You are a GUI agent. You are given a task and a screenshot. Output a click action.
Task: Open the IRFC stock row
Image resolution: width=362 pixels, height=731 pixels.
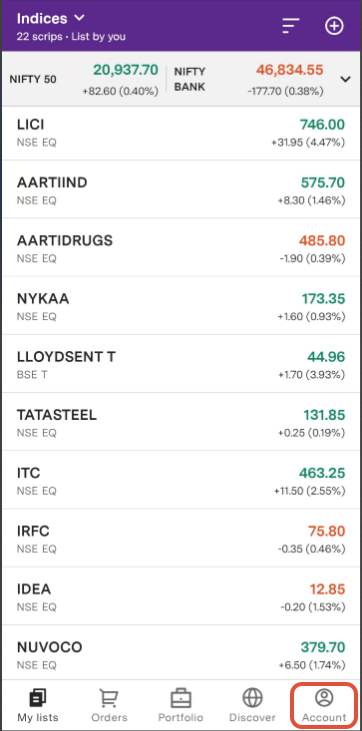click(x=181, y=539)
